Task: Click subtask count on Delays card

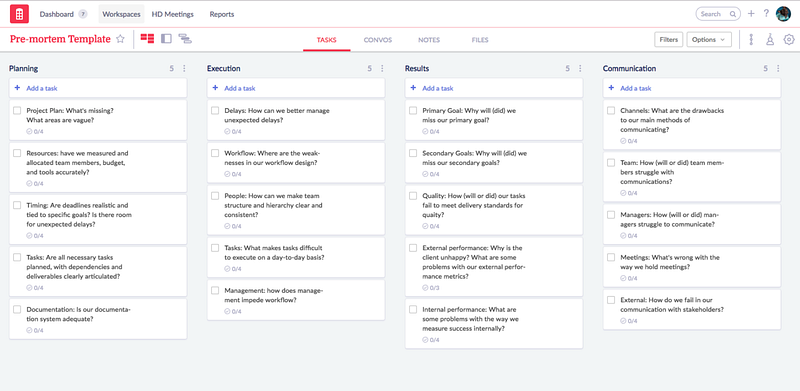Action: click(x=233, y=131)
